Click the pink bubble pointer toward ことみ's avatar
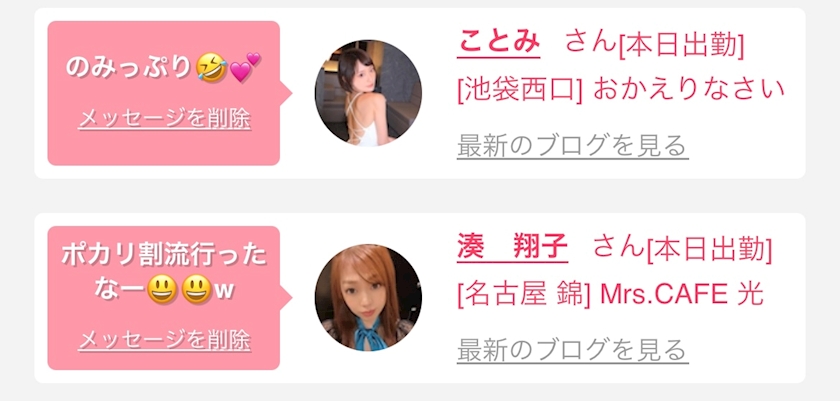The height and width of the screenshot is (401, 840). [x=286, y=93]
